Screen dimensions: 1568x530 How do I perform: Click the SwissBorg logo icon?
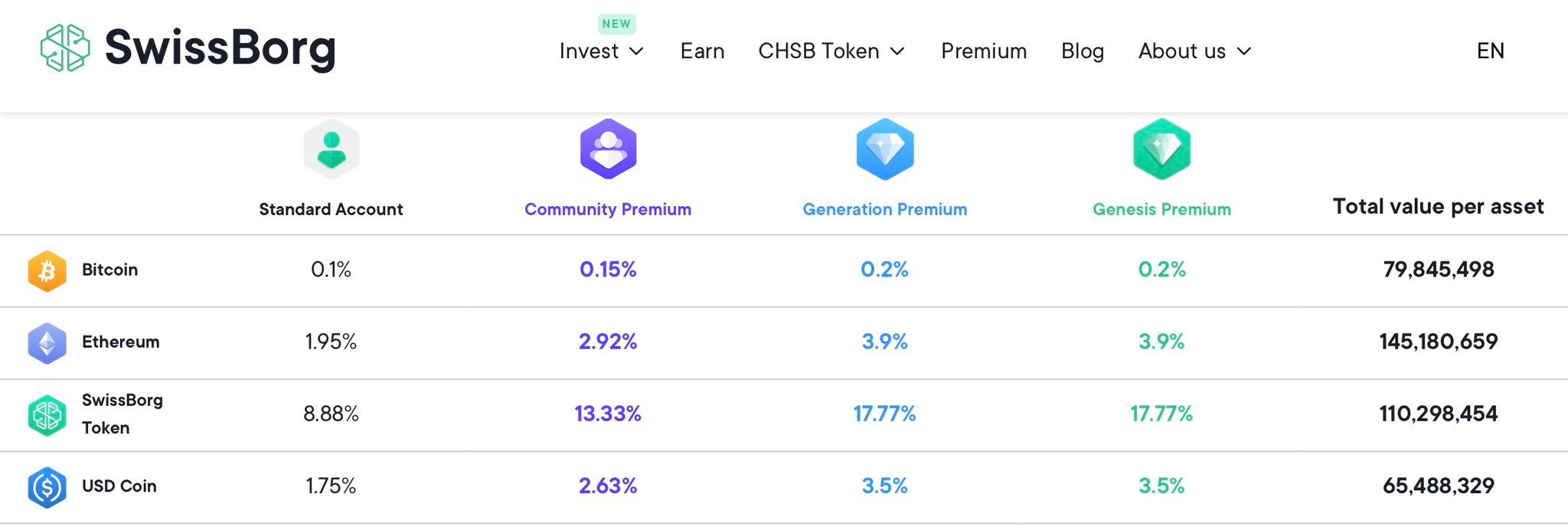[x=65, y=48]
